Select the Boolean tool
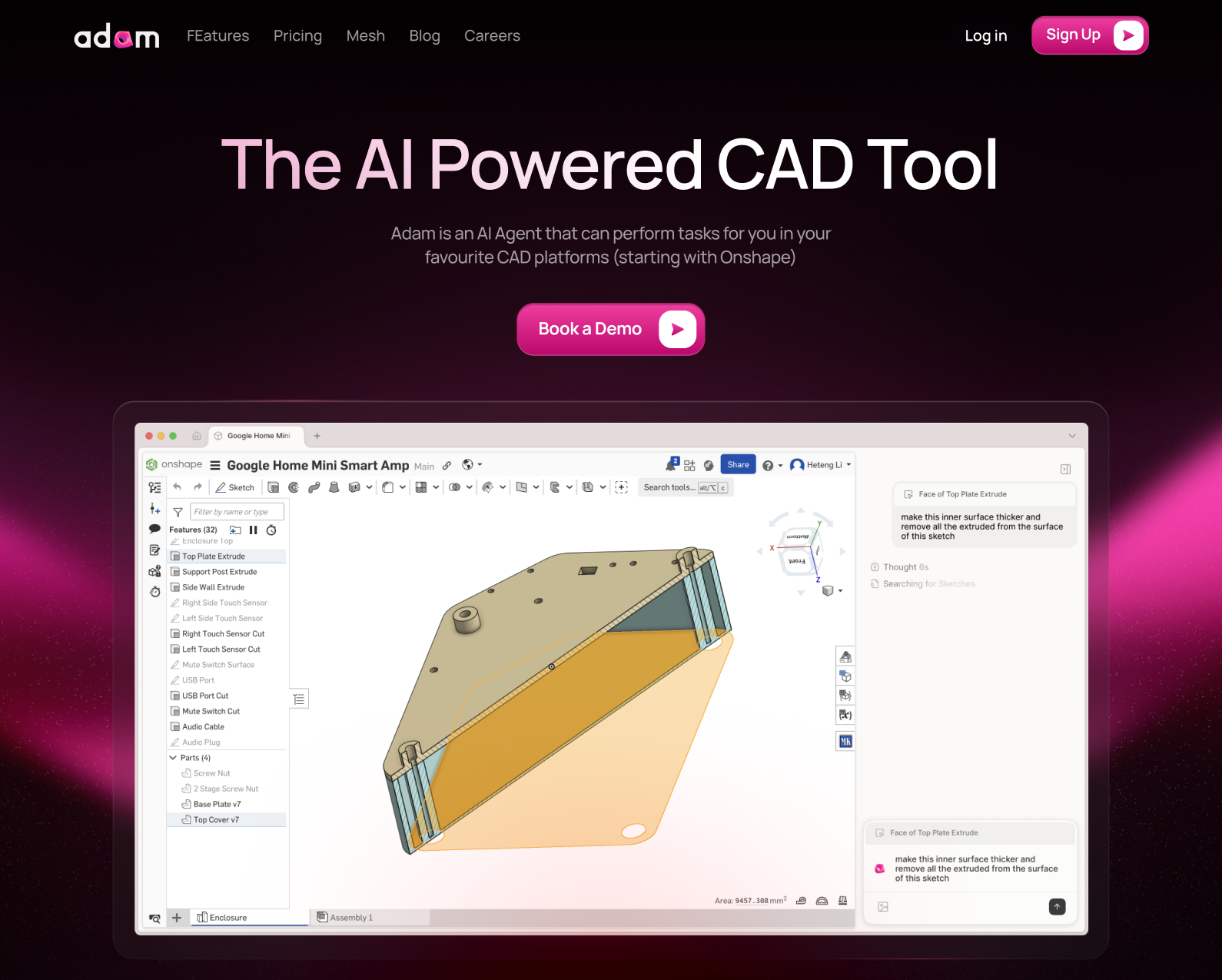 click(x=455, y=487)
